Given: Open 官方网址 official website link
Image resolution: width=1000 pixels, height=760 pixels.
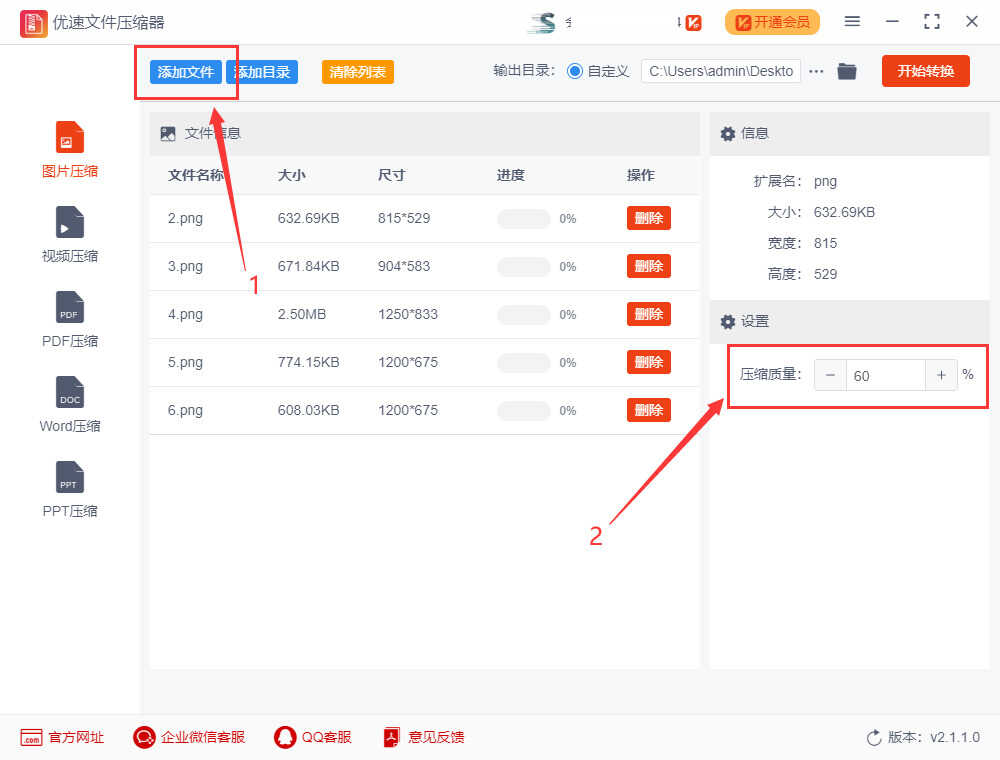Looking at the screenshot, I should [x=62, y=738].
